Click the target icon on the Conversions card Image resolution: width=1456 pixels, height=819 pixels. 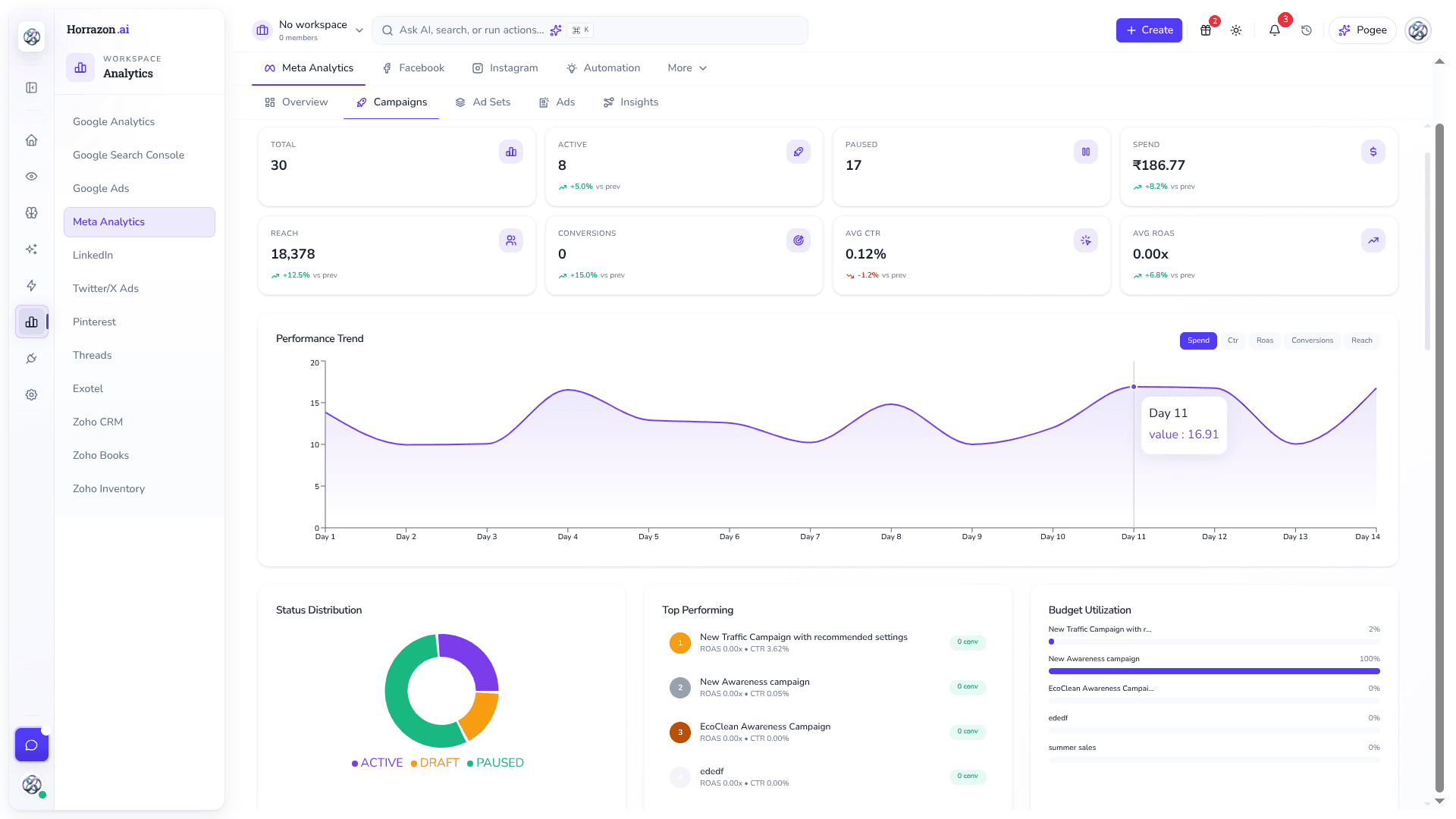[x=799, y=240]
